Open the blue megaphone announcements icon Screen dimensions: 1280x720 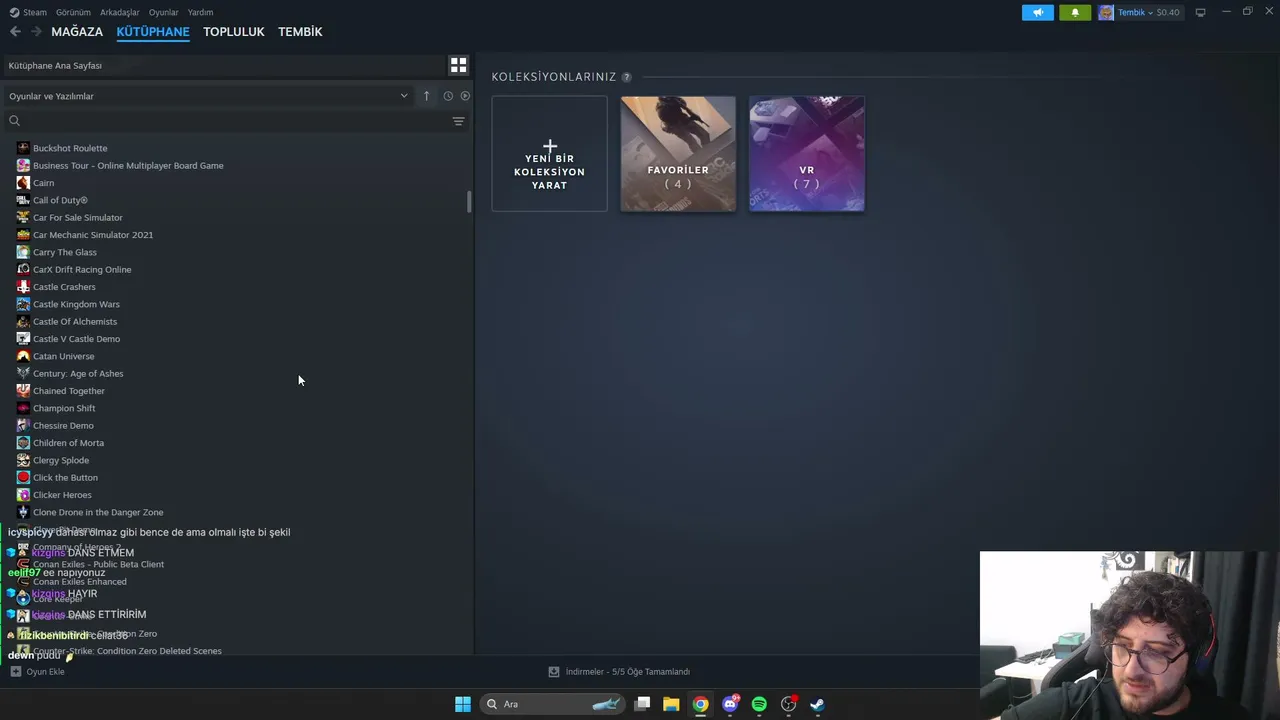[1037, 12]
